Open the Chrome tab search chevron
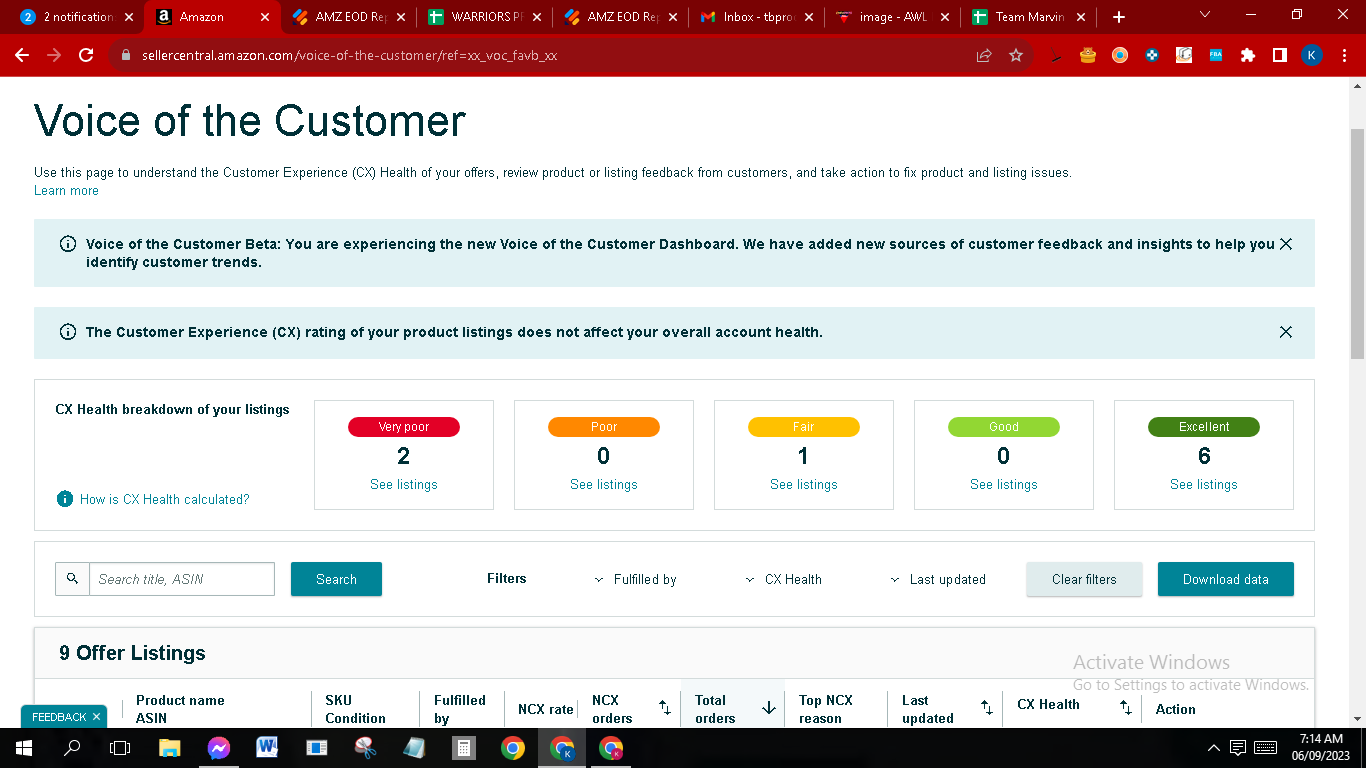The height and width of the screenshot is (768, 1366). 1204,15
